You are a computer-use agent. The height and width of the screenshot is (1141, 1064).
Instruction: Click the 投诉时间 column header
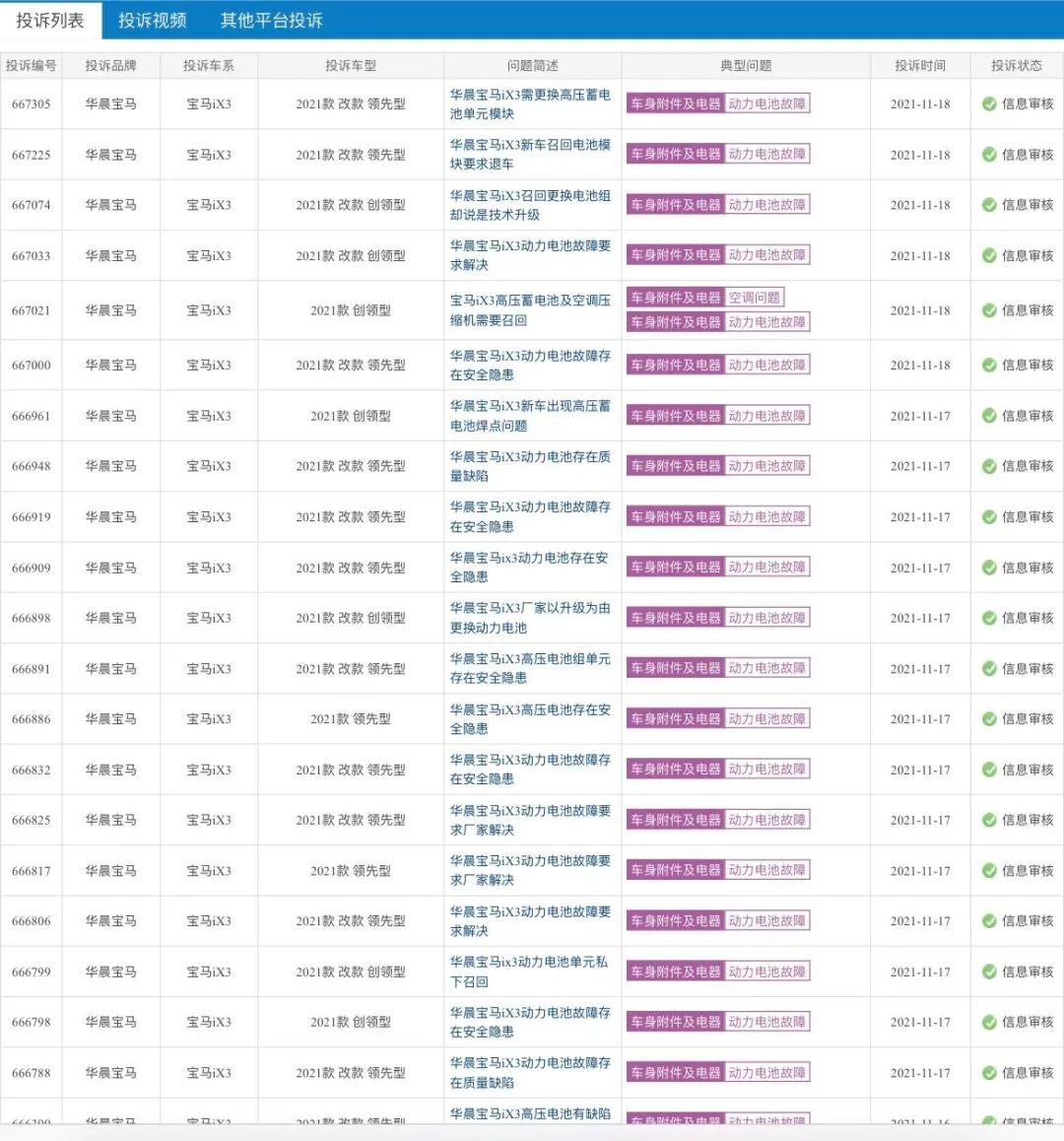point(920,65)
